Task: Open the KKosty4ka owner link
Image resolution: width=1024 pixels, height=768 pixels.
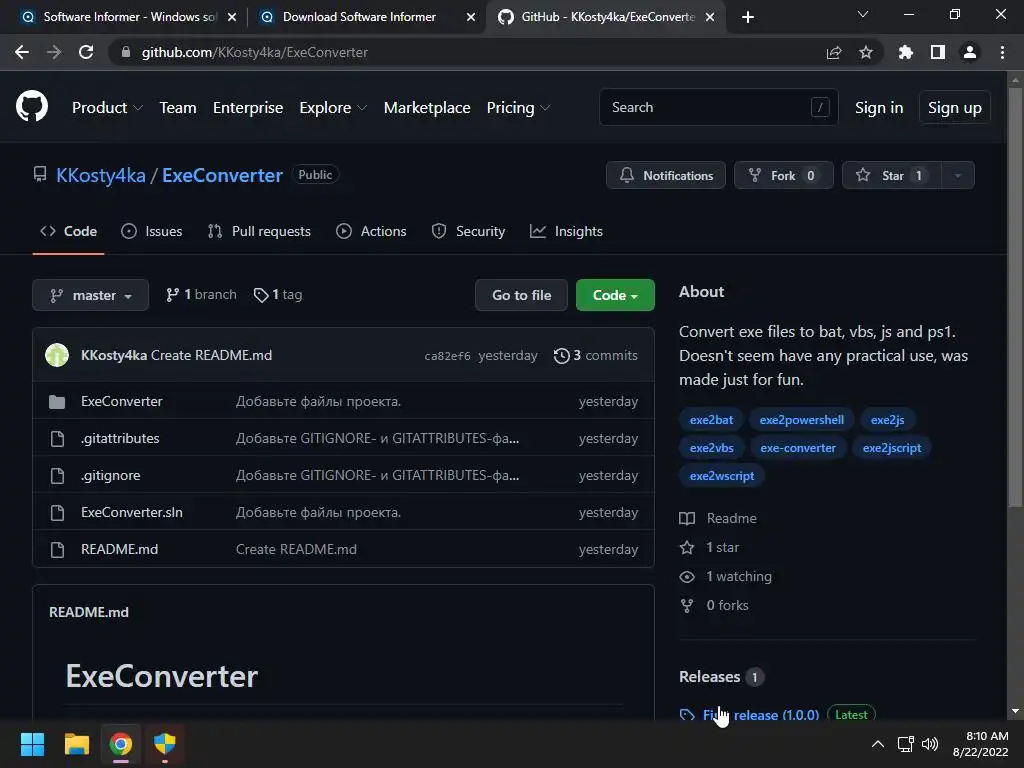Action: tap(101, 175)
